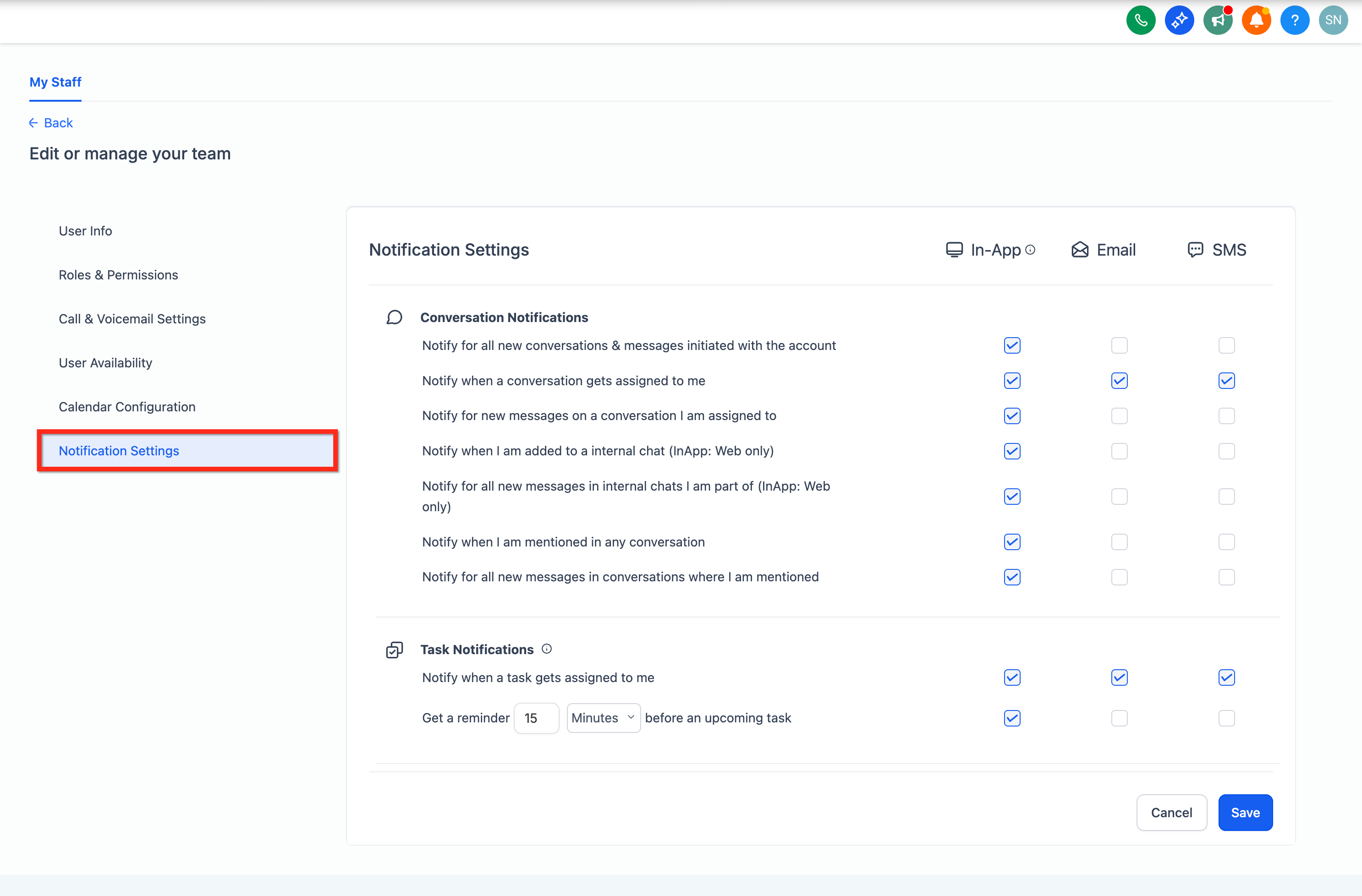The height and width of the screenshot is (896, 1362).
Task: Open the SN user avatar menu
Action: coord(1333,21)
